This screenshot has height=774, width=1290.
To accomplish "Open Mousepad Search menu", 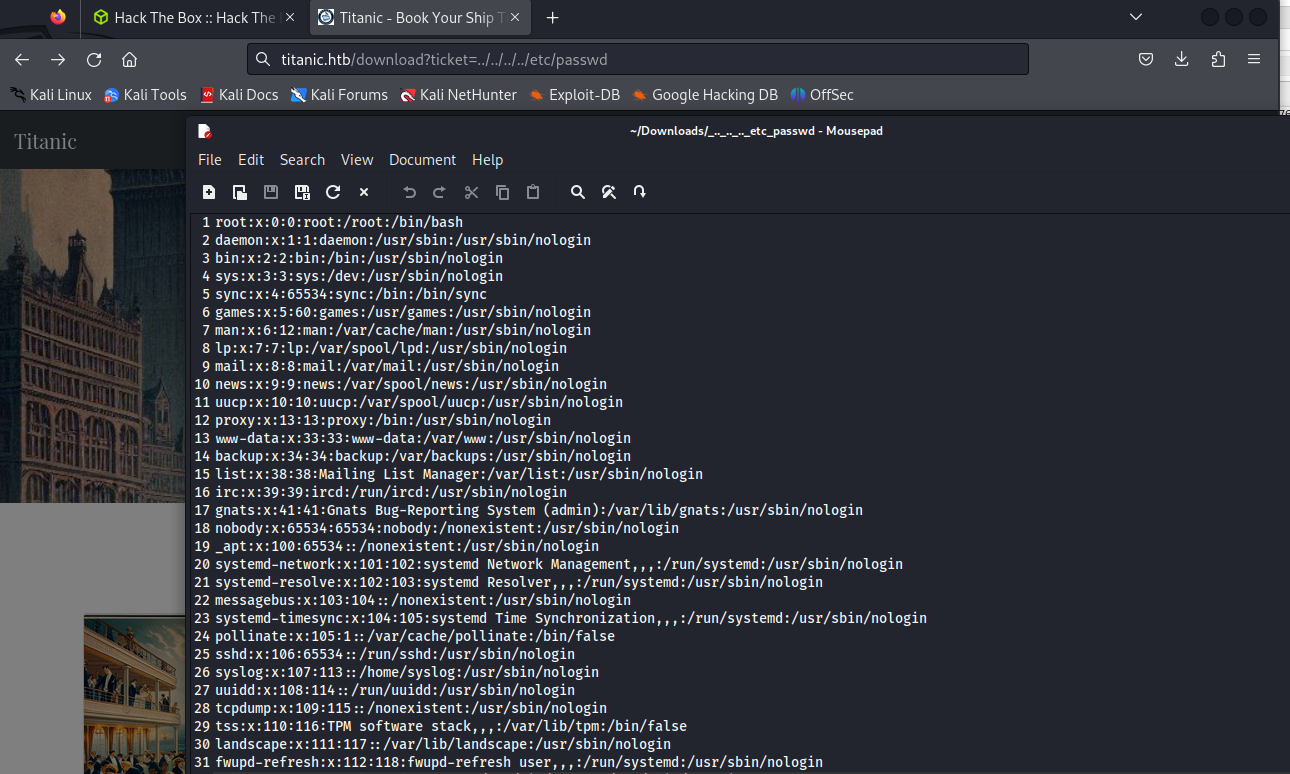I will [x=302, y=160].
